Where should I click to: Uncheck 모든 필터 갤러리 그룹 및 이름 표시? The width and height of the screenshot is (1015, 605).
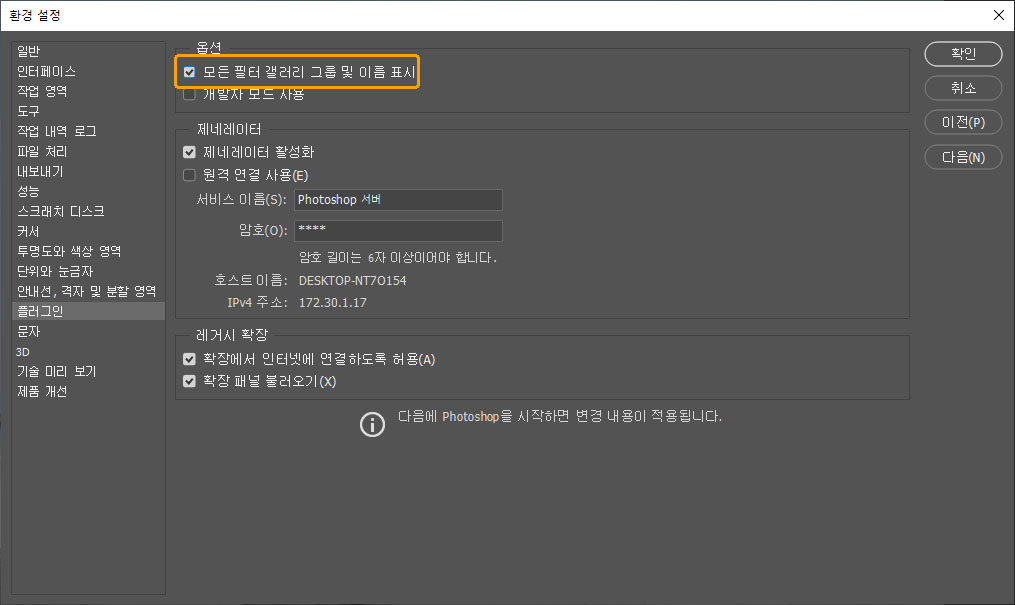point(189,72)
